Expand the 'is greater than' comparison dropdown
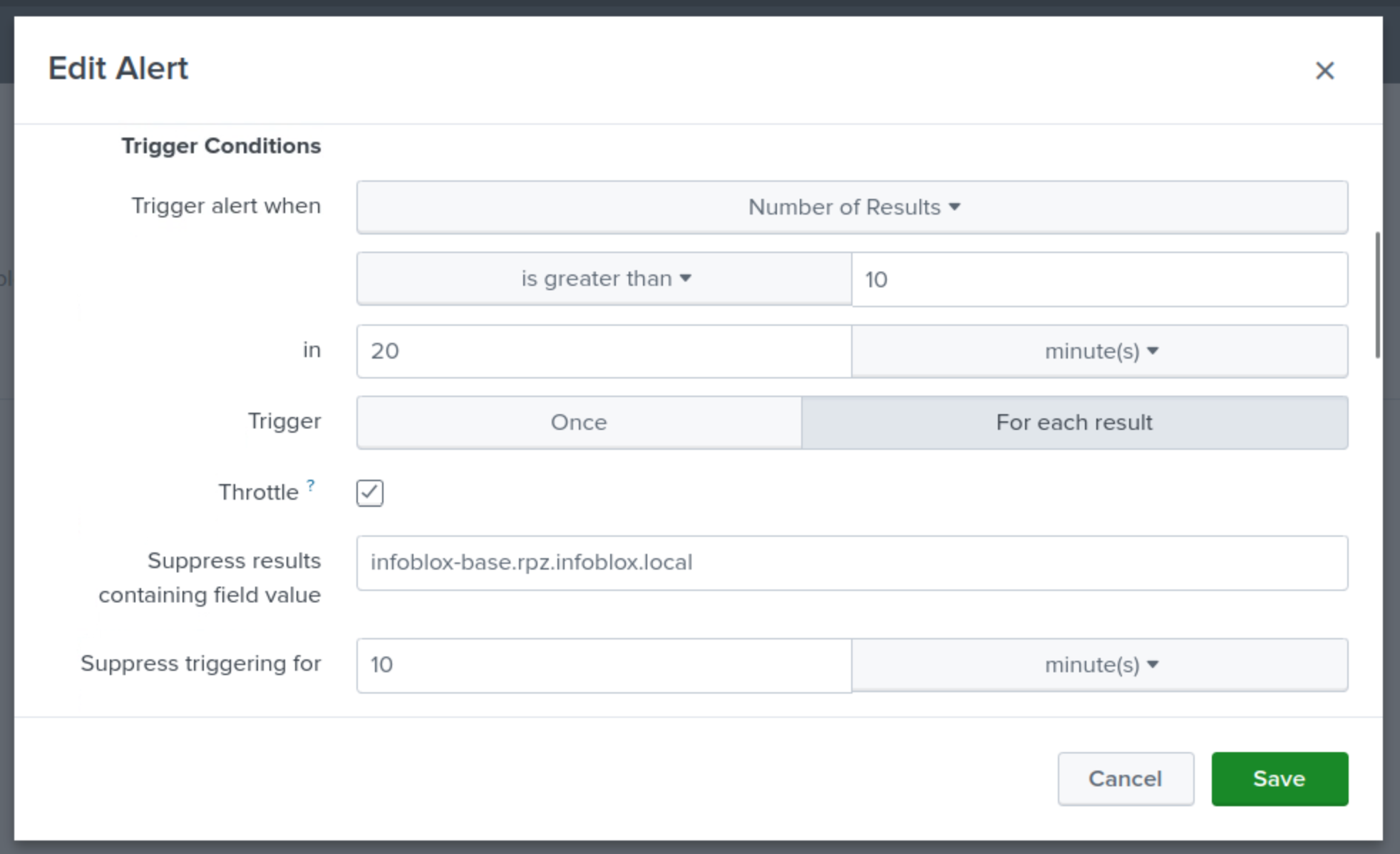 point(604,279)
